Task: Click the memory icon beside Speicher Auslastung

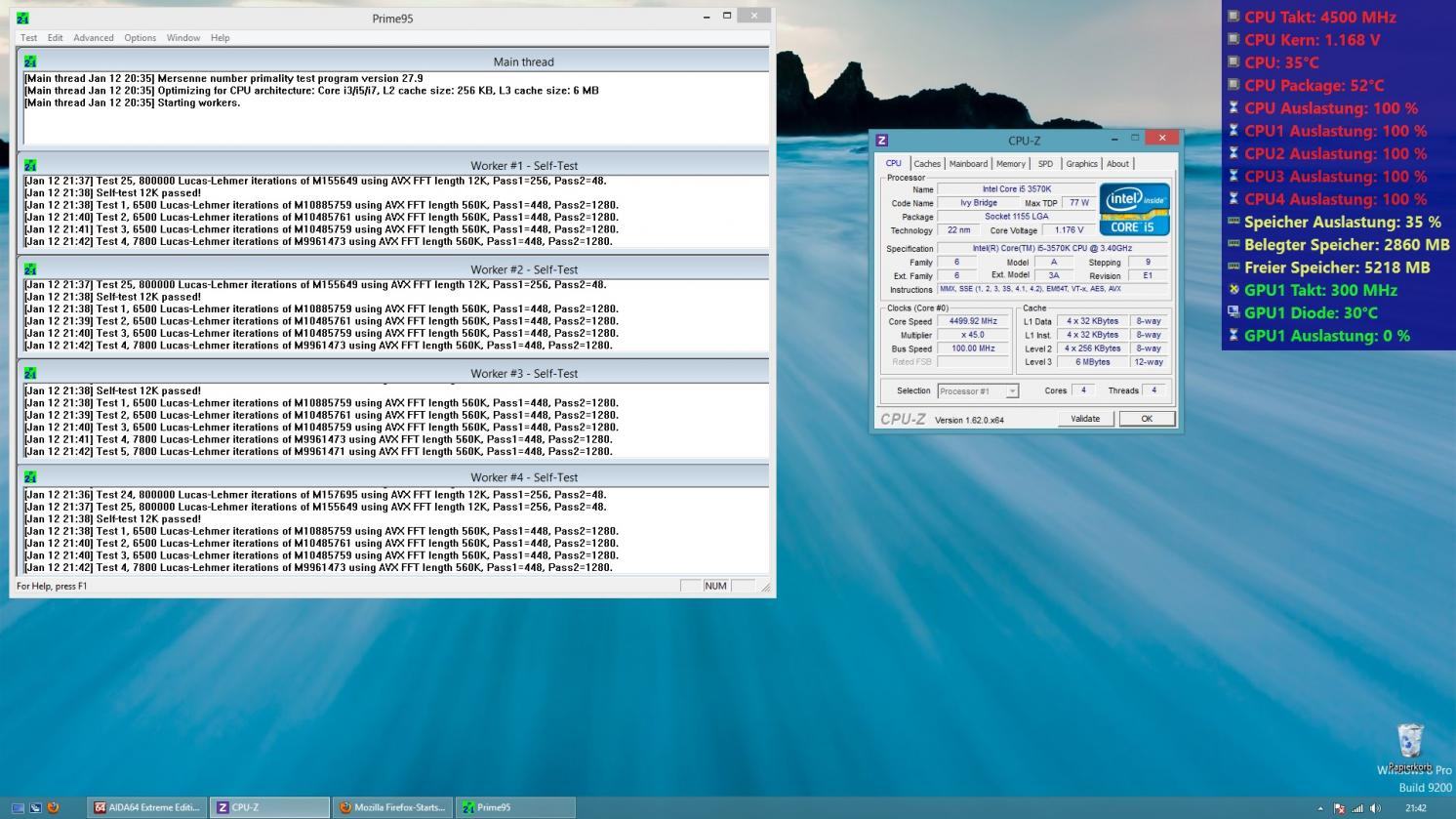Action: 1234,222
